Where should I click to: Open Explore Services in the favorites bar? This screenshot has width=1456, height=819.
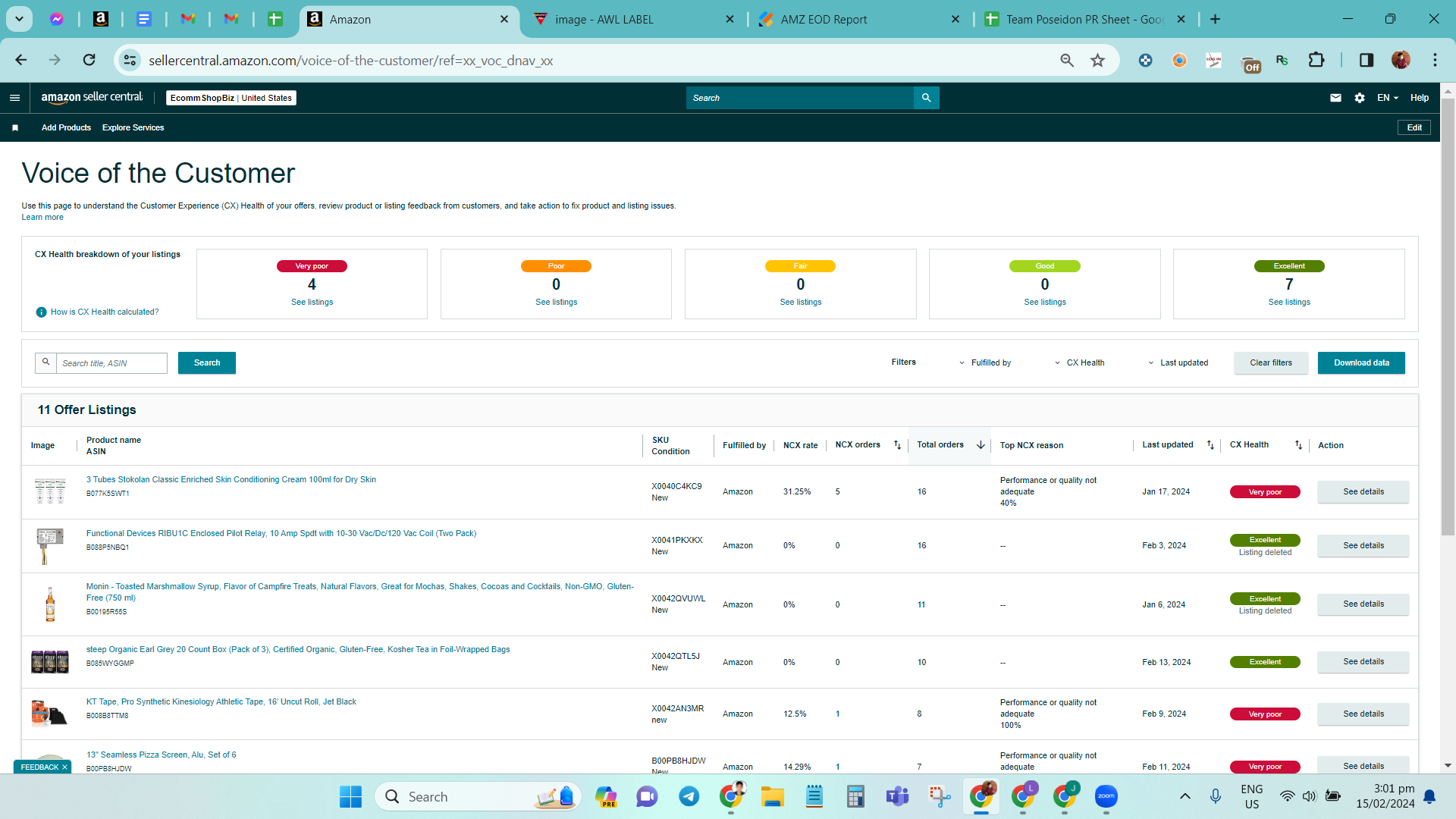tap(133, 128)
